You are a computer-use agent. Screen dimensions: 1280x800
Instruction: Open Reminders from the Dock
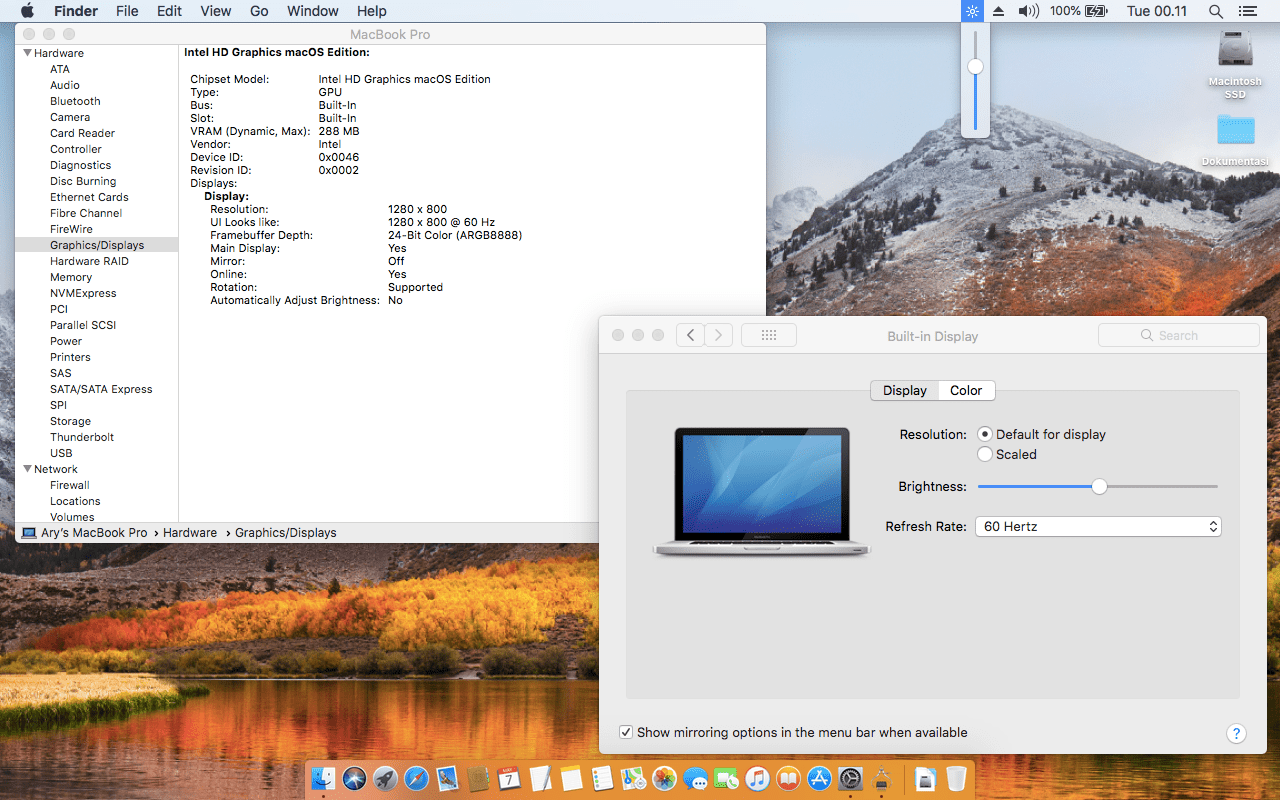point(602,778)
